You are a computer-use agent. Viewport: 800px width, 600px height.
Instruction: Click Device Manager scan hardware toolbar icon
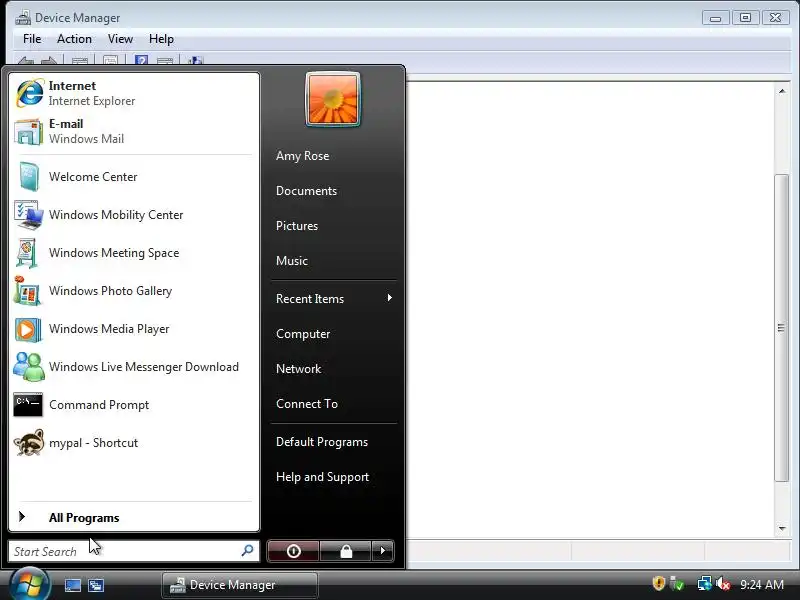point(195,61)
